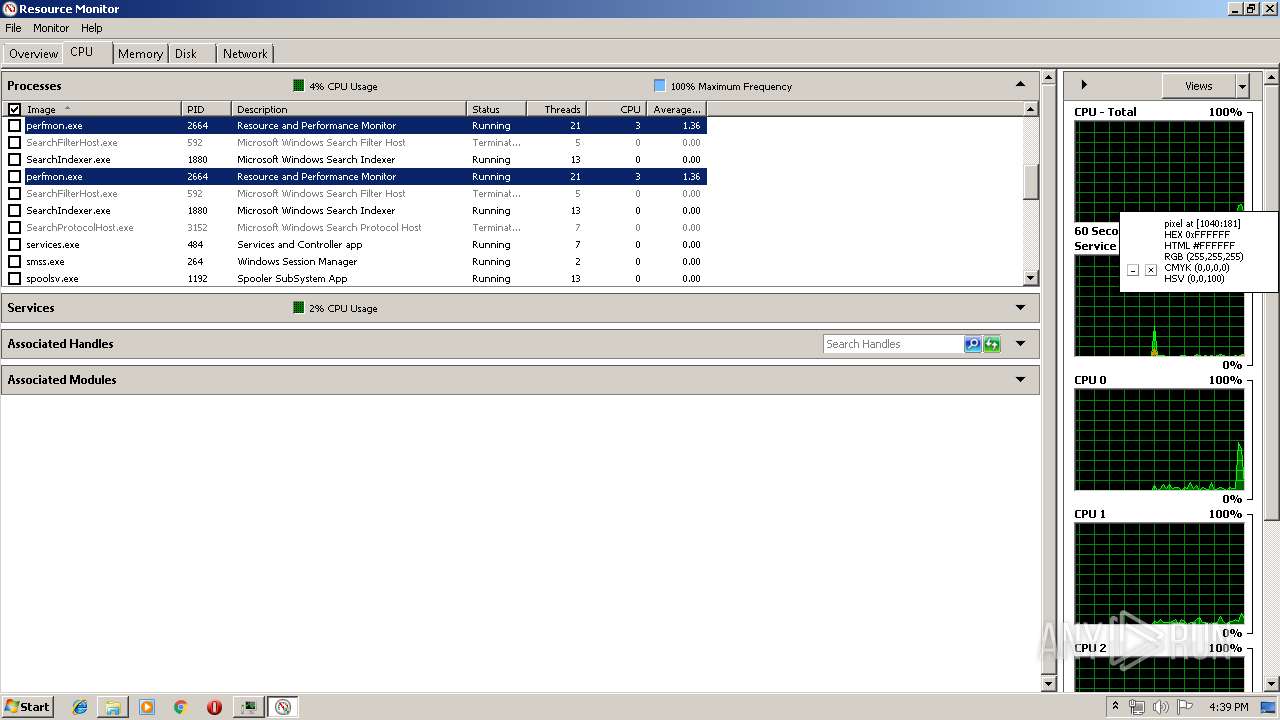The width and height of the screenshot is (1280, 720).
Task: Open the Help menu
Action: click(x=92, y=28)
